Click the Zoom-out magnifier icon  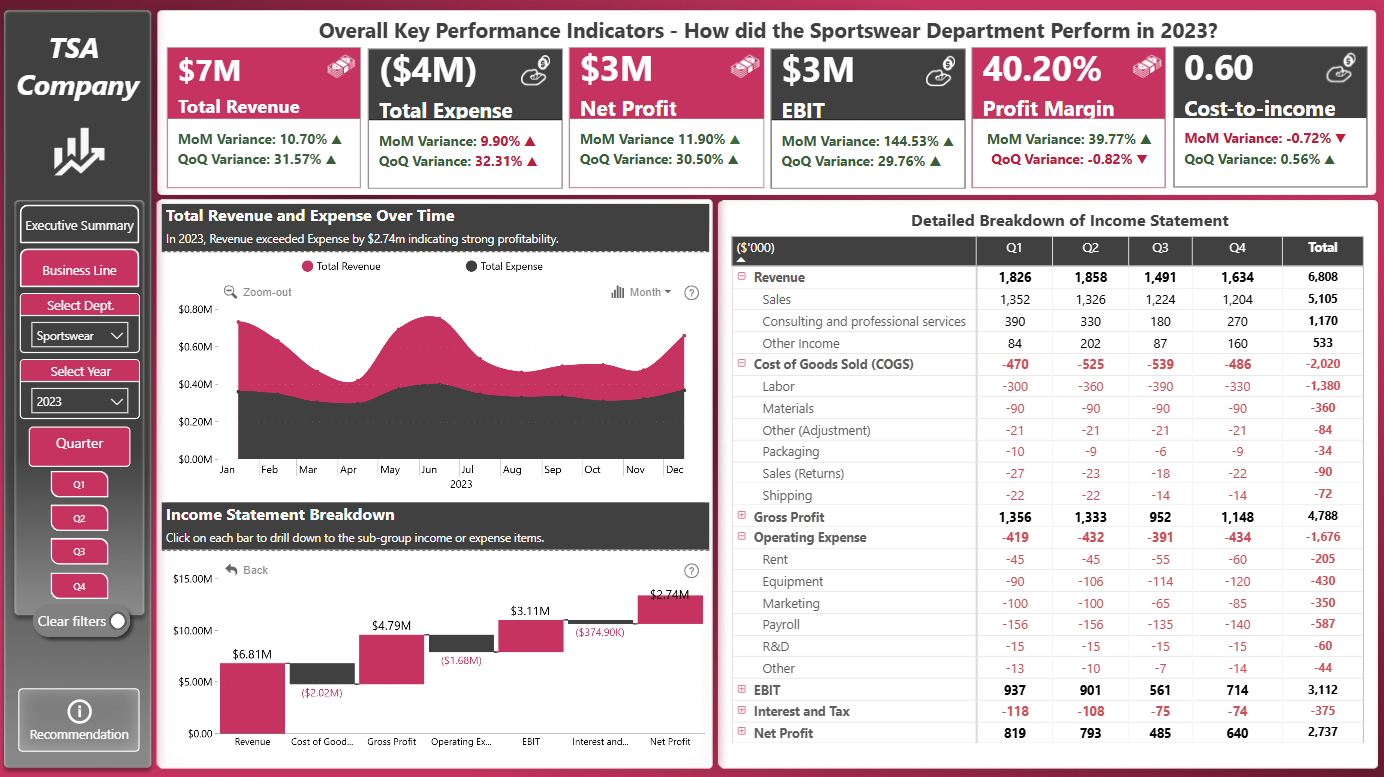pyautogui.click(x=231, y=292)
